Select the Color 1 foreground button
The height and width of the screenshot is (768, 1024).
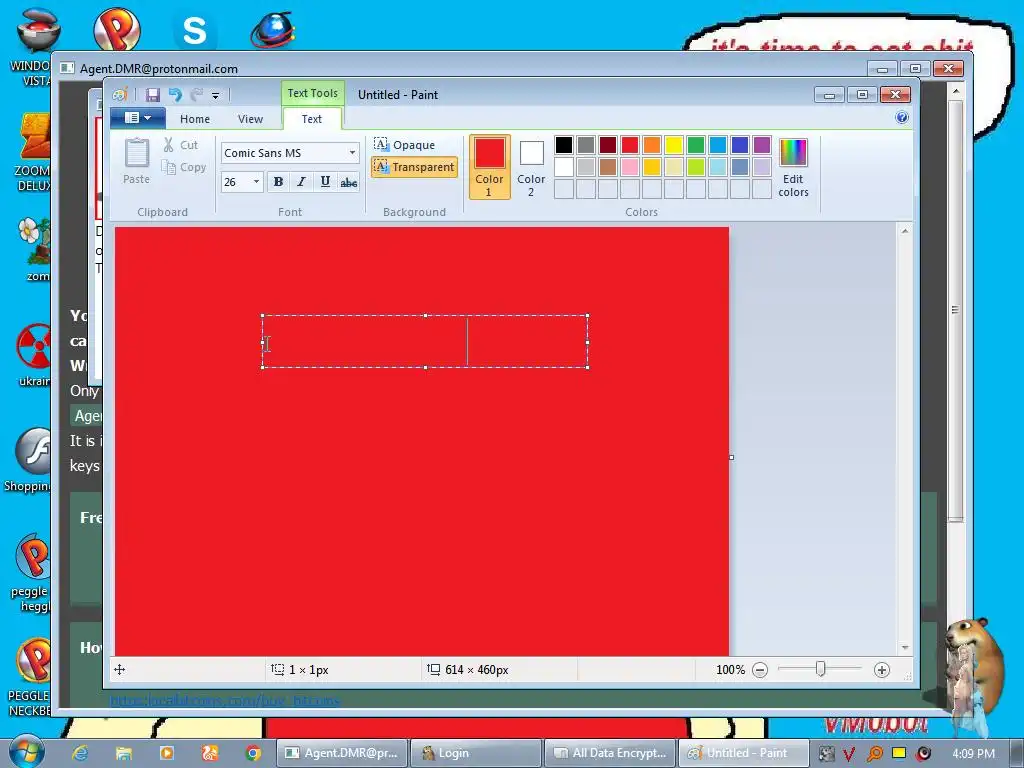489,167
